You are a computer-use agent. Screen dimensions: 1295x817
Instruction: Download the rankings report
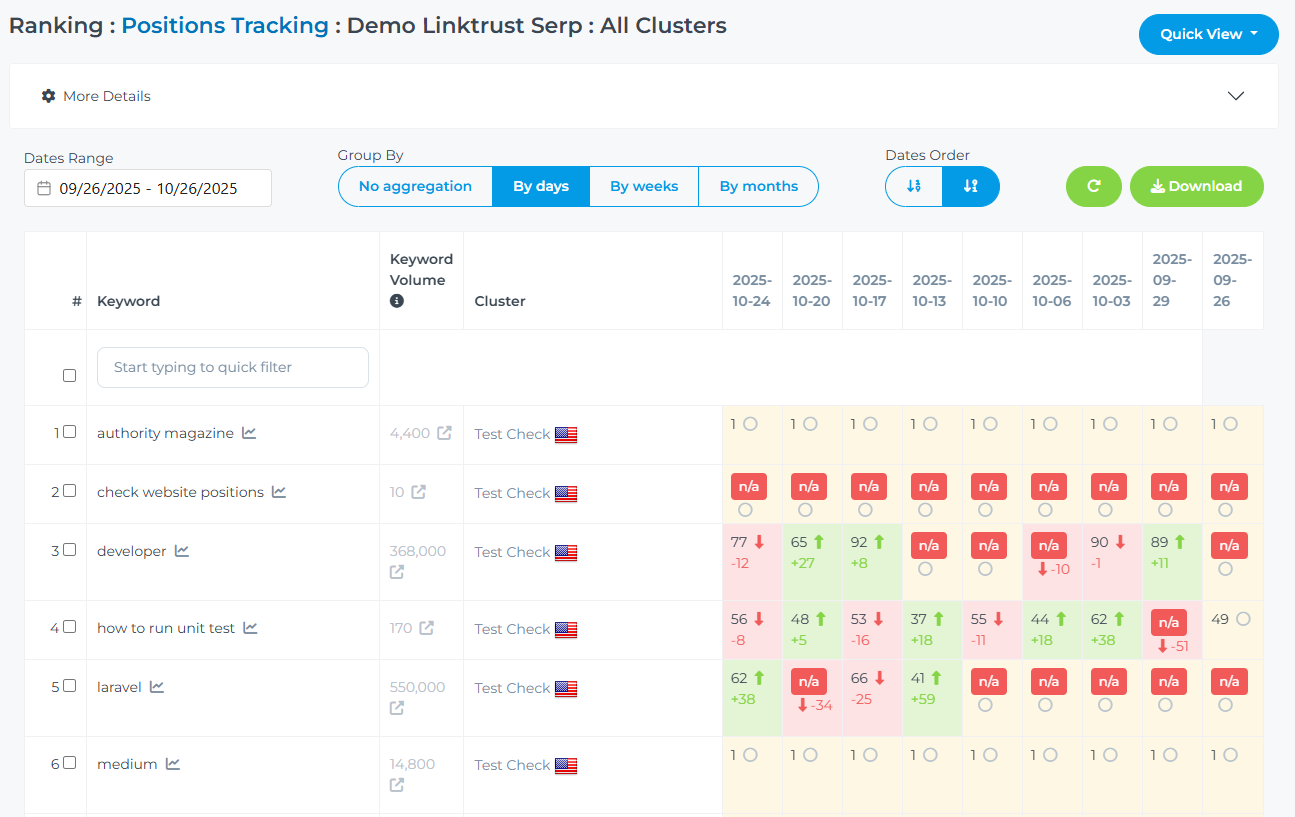(x=1196, y=186)
